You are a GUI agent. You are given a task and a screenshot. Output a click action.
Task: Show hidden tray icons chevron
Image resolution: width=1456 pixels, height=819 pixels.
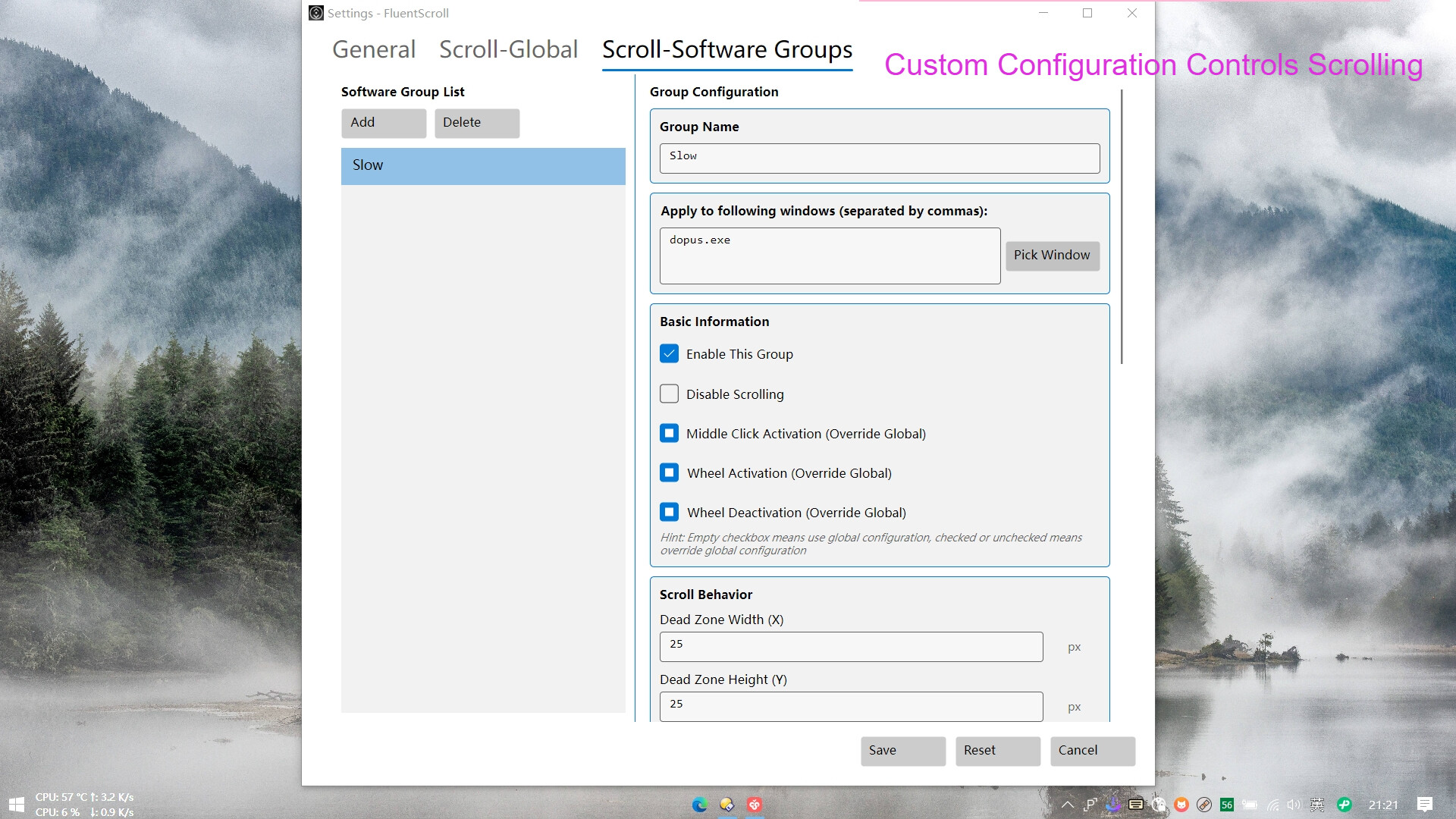pos(1067,805)
